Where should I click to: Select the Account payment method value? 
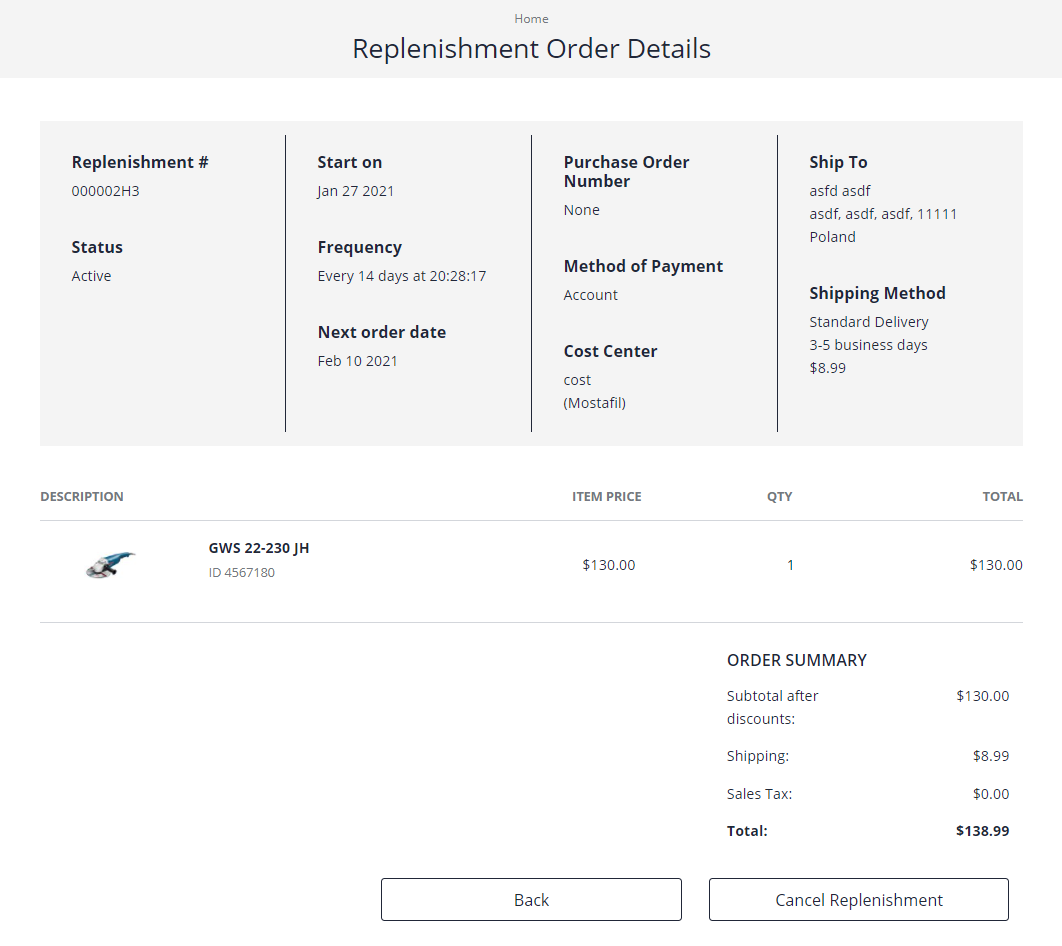pyautogui.click(x=591, y=295)
